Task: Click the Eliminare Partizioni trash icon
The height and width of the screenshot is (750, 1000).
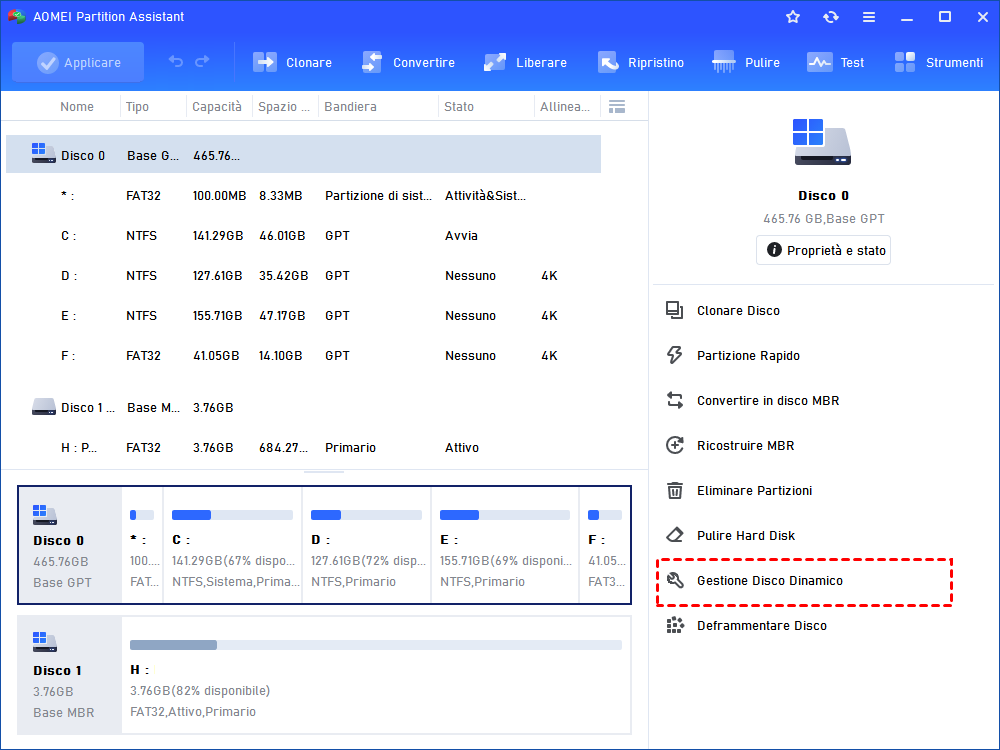Action: (x=675, y=490)
